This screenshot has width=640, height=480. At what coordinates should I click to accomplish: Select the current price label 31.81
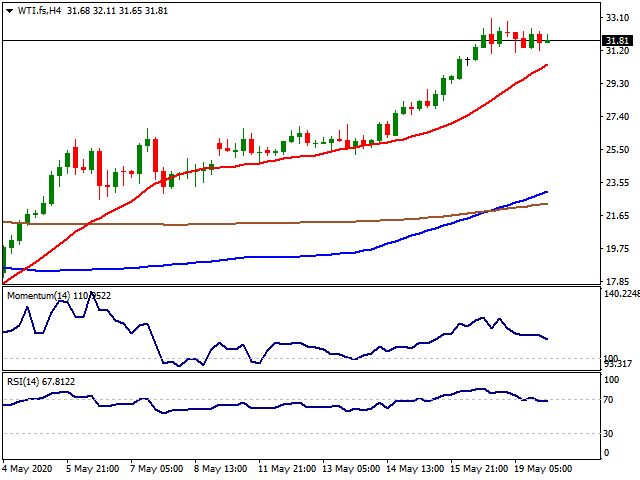(618, 40)
